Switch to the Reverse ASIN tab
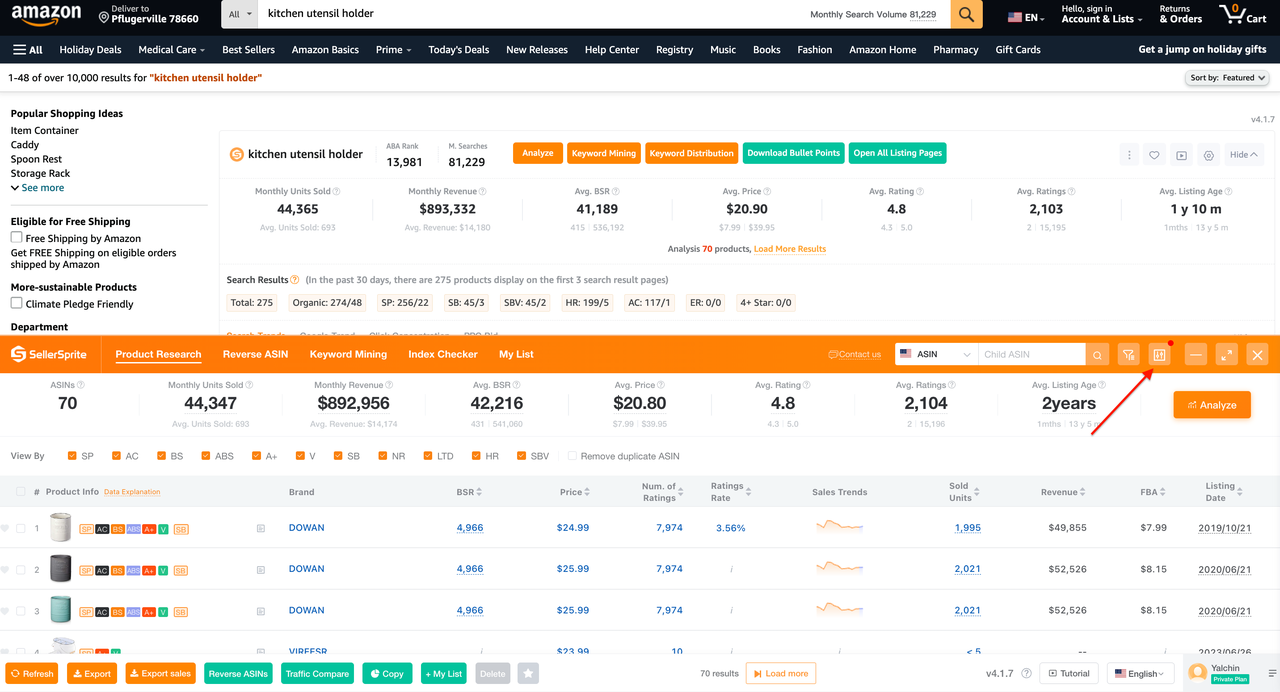Image resolution: width=1280 pixels, height=692 pixels. click(255, 354)
